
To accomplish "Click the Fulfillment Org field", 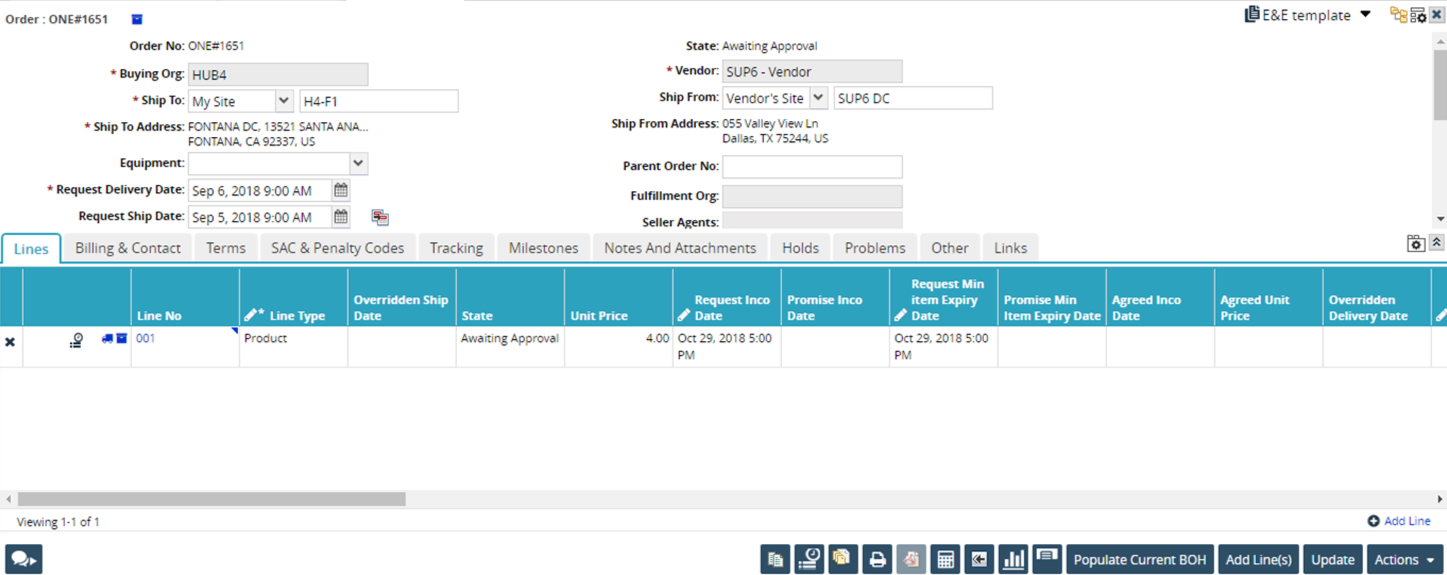I will [x=812, y=197].
